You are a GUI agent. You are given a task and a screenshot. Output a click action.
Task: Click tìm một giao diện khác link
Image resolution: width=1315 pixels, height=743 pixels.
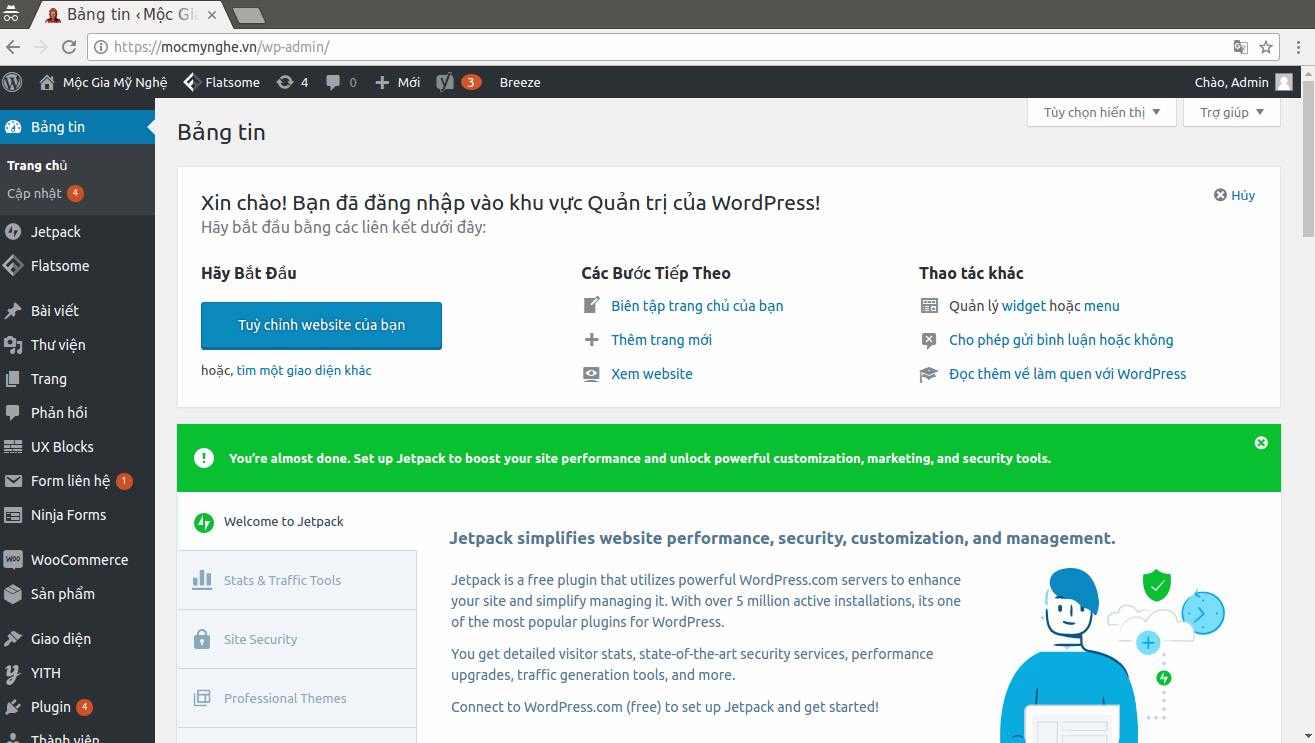(304, 370)
